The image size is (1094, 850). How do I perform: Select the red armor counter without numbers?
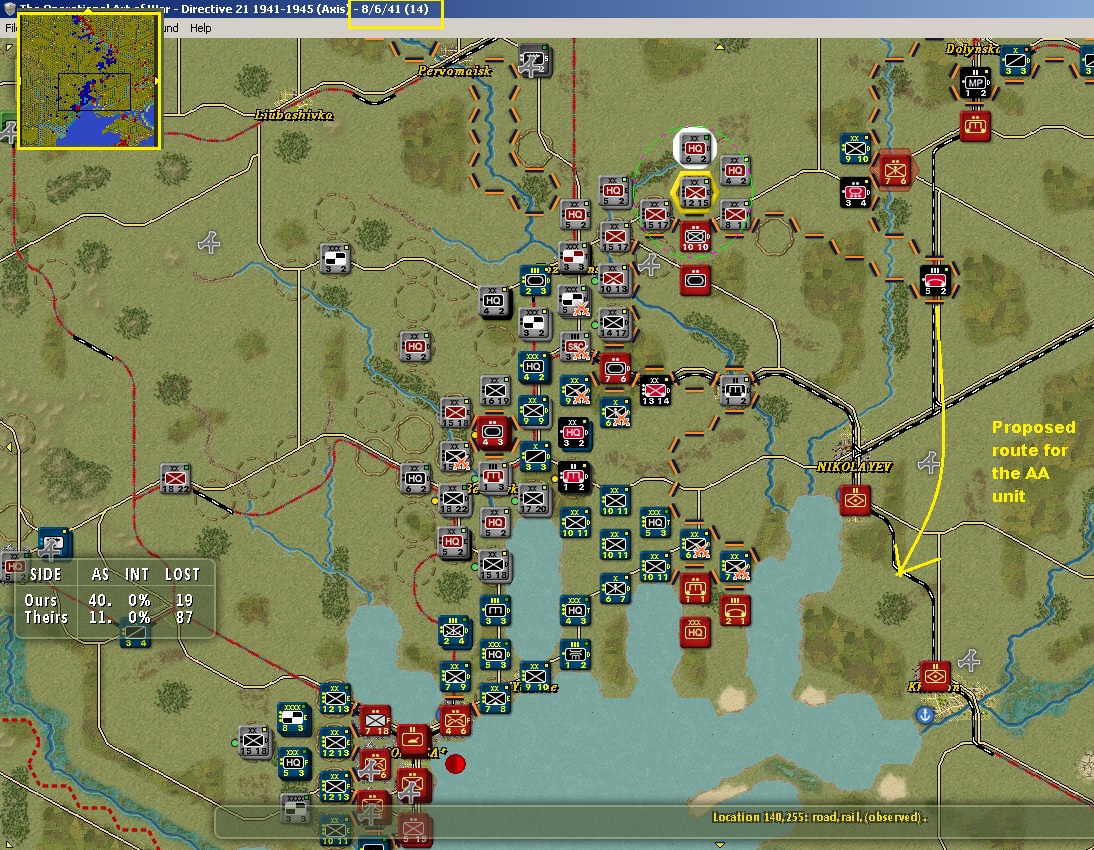(695, 280)
